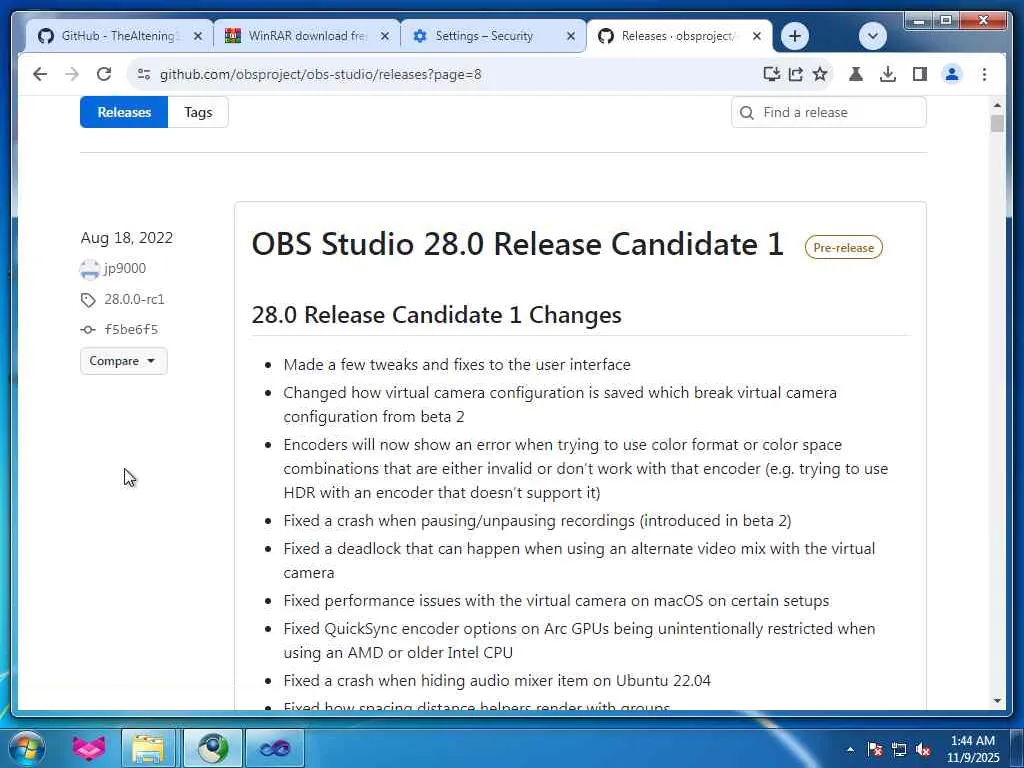Open the browser downloads icon

coord(888,74)
